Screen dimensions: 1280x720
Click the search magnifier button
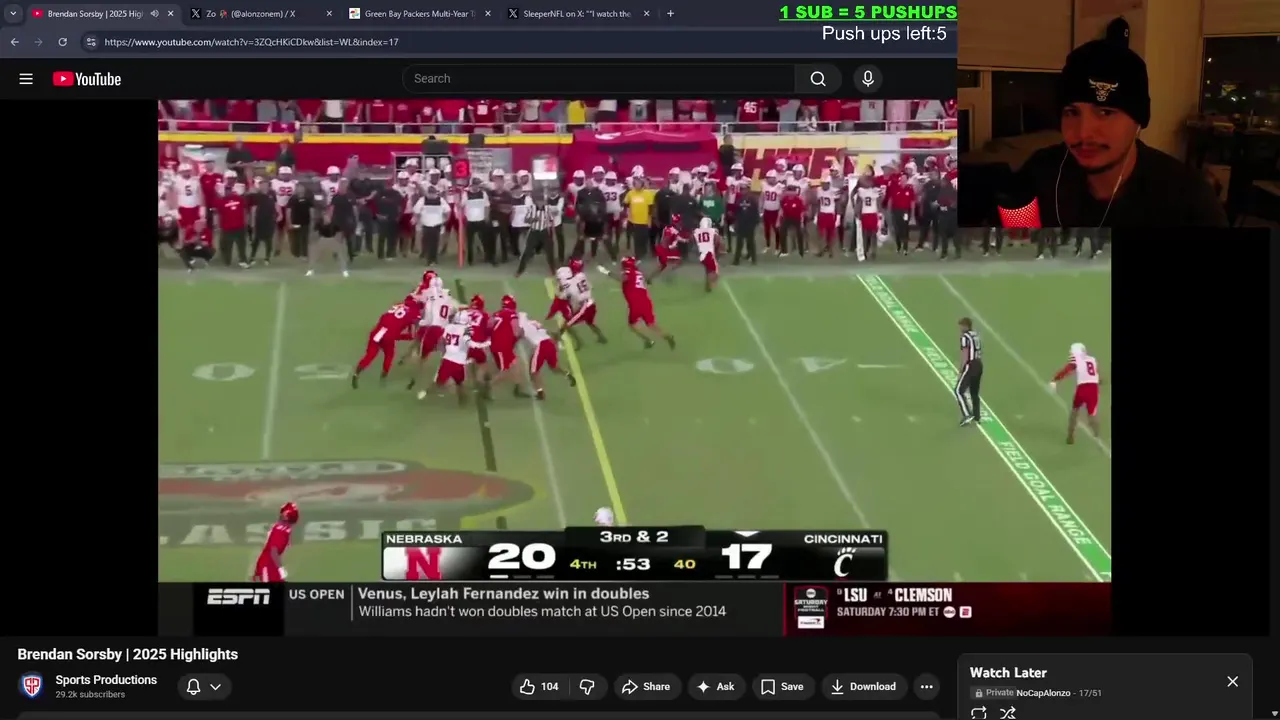pos(818,79)
